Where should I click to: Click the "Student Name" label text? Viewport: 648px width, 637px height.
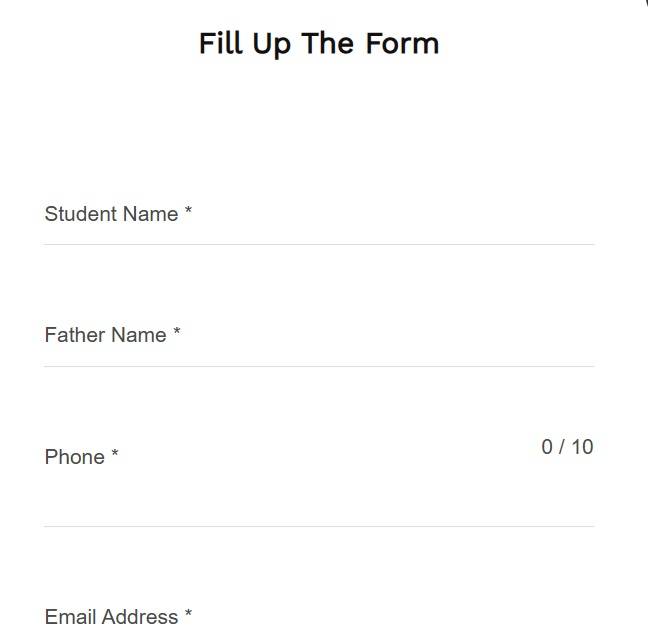pyautogui.click(x=111, y=214)
